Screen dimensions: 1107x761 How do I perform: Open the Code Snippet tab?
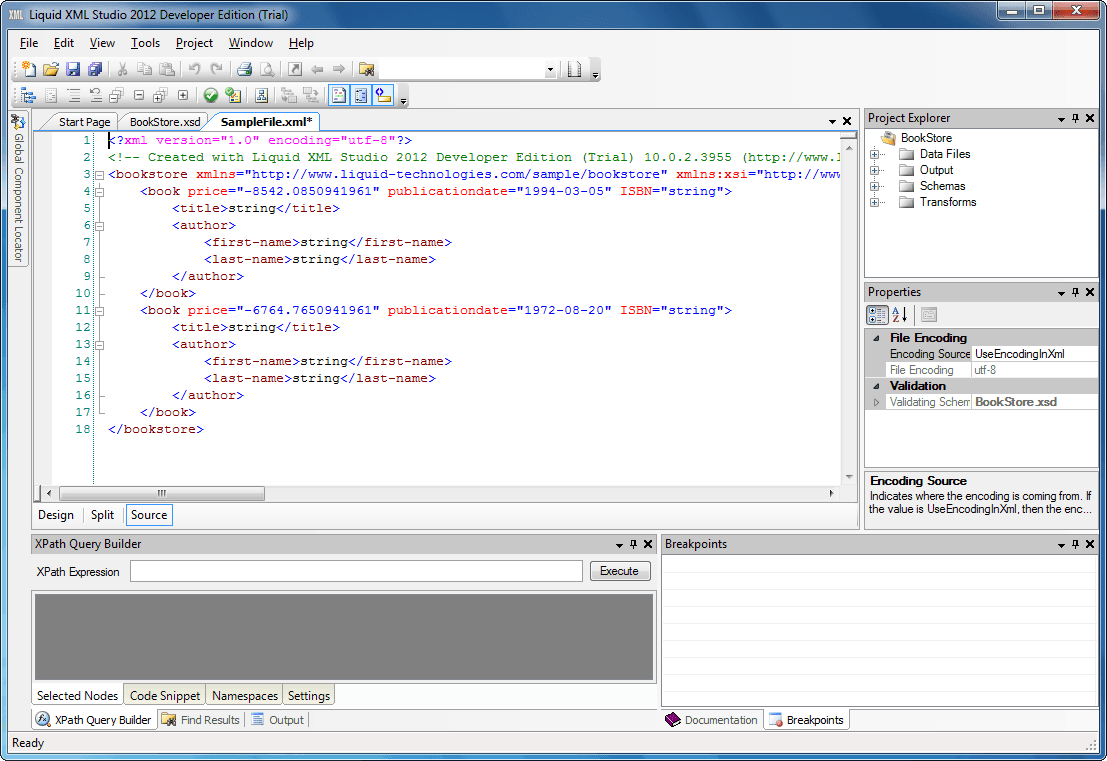pos(164,696)
